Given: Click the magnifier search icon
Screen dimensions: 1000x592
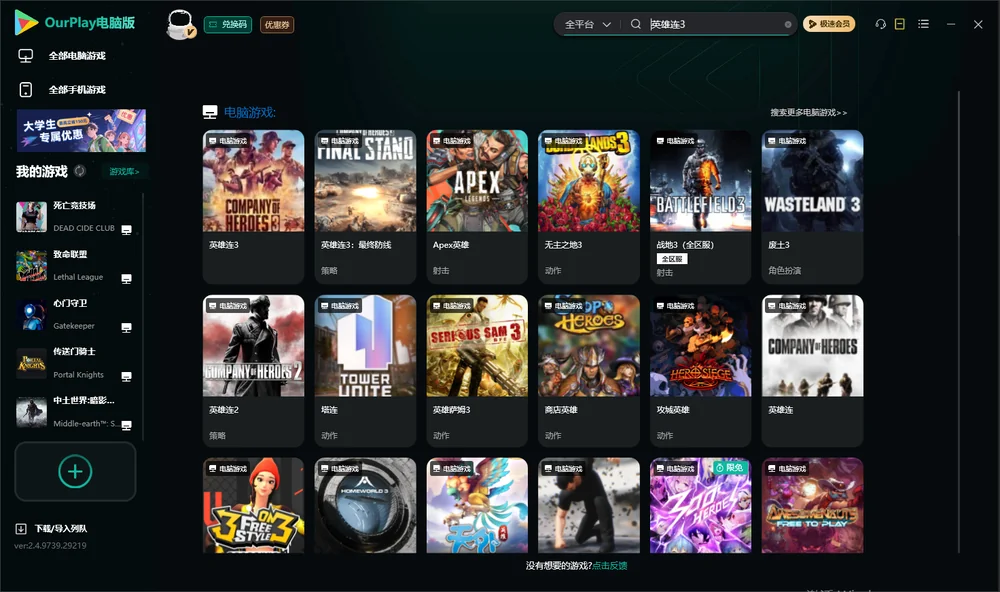Looking at the screenshot, I should click(x=636, y=24).
